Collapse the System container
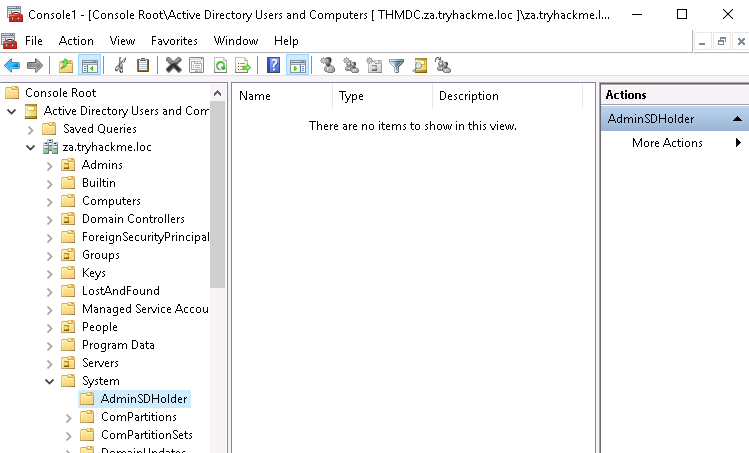Screen dimensions: 749x453 click(49, 381)
